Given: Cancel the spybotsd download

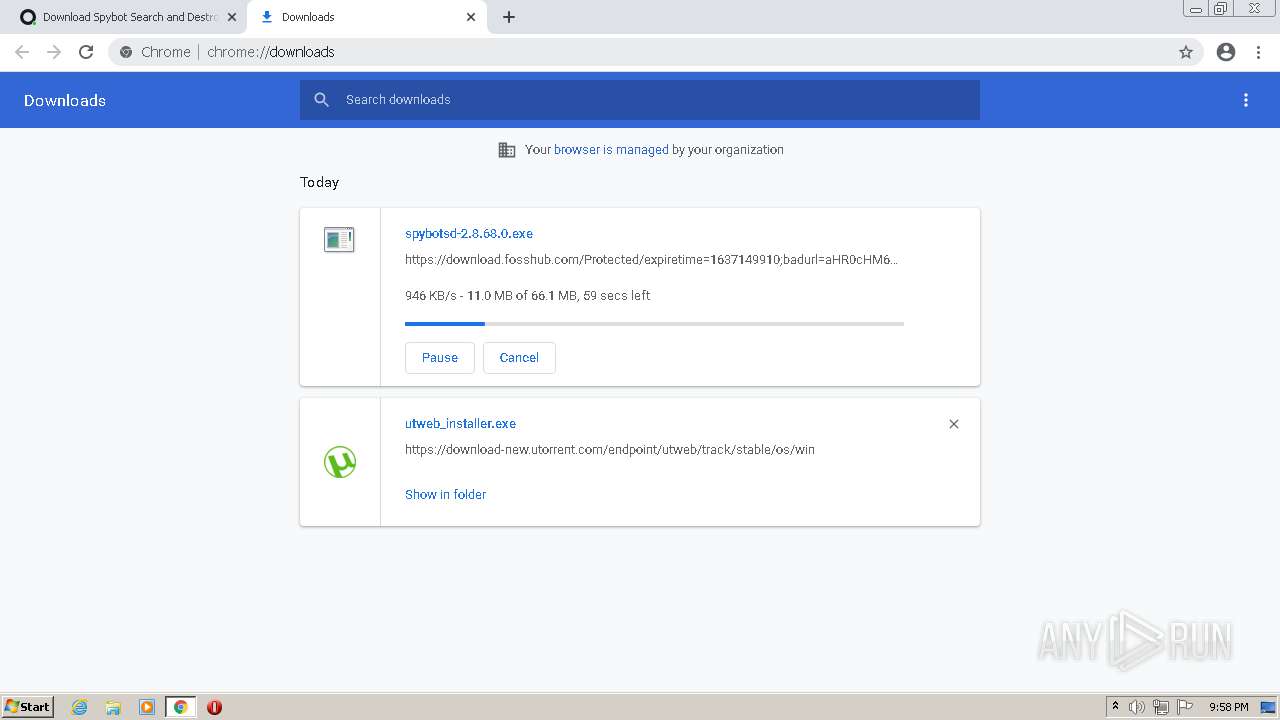Looking at the screenshot, I should coord(519,358).
